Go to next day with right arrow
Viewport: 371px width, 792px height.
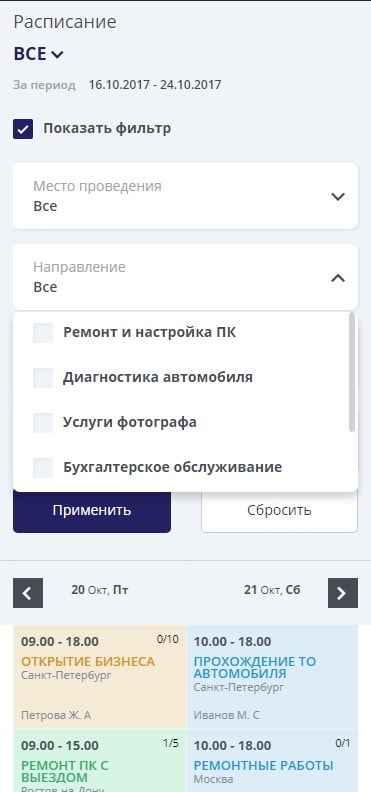point(343,593)
